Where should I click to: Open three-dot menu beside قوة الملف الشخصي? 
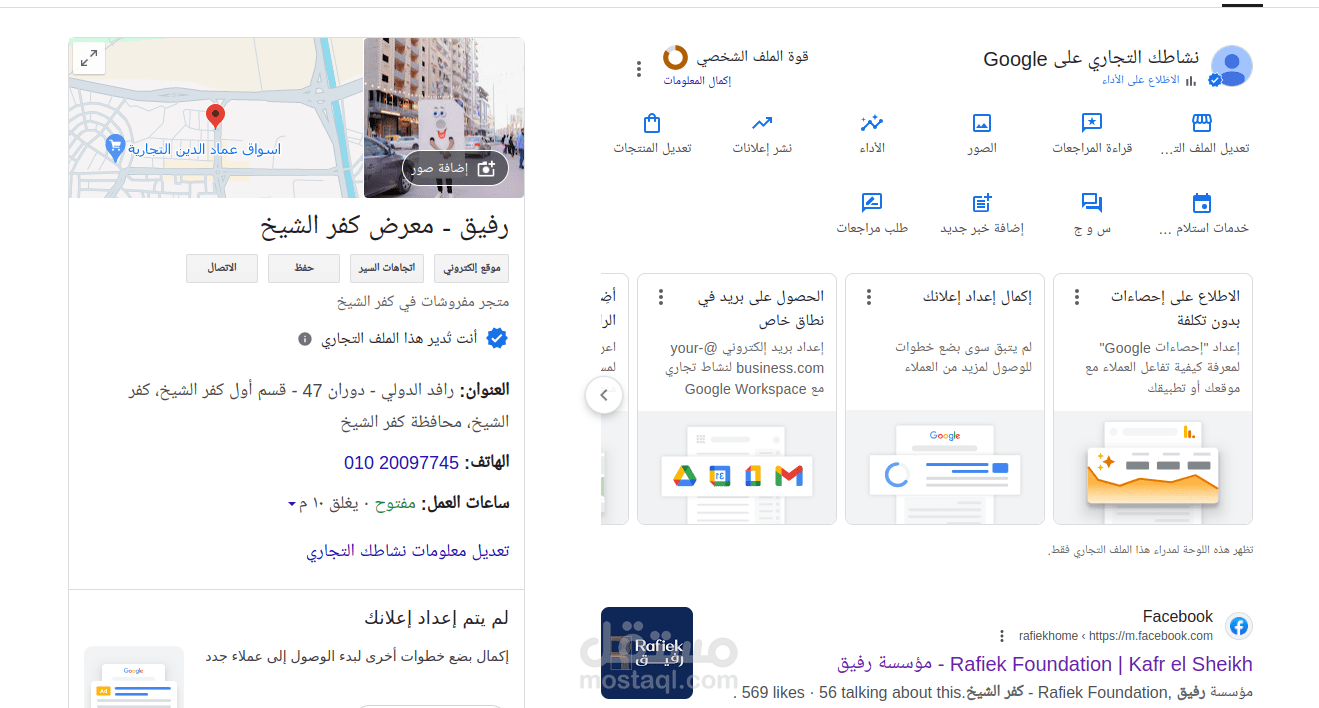coord(640,69)
